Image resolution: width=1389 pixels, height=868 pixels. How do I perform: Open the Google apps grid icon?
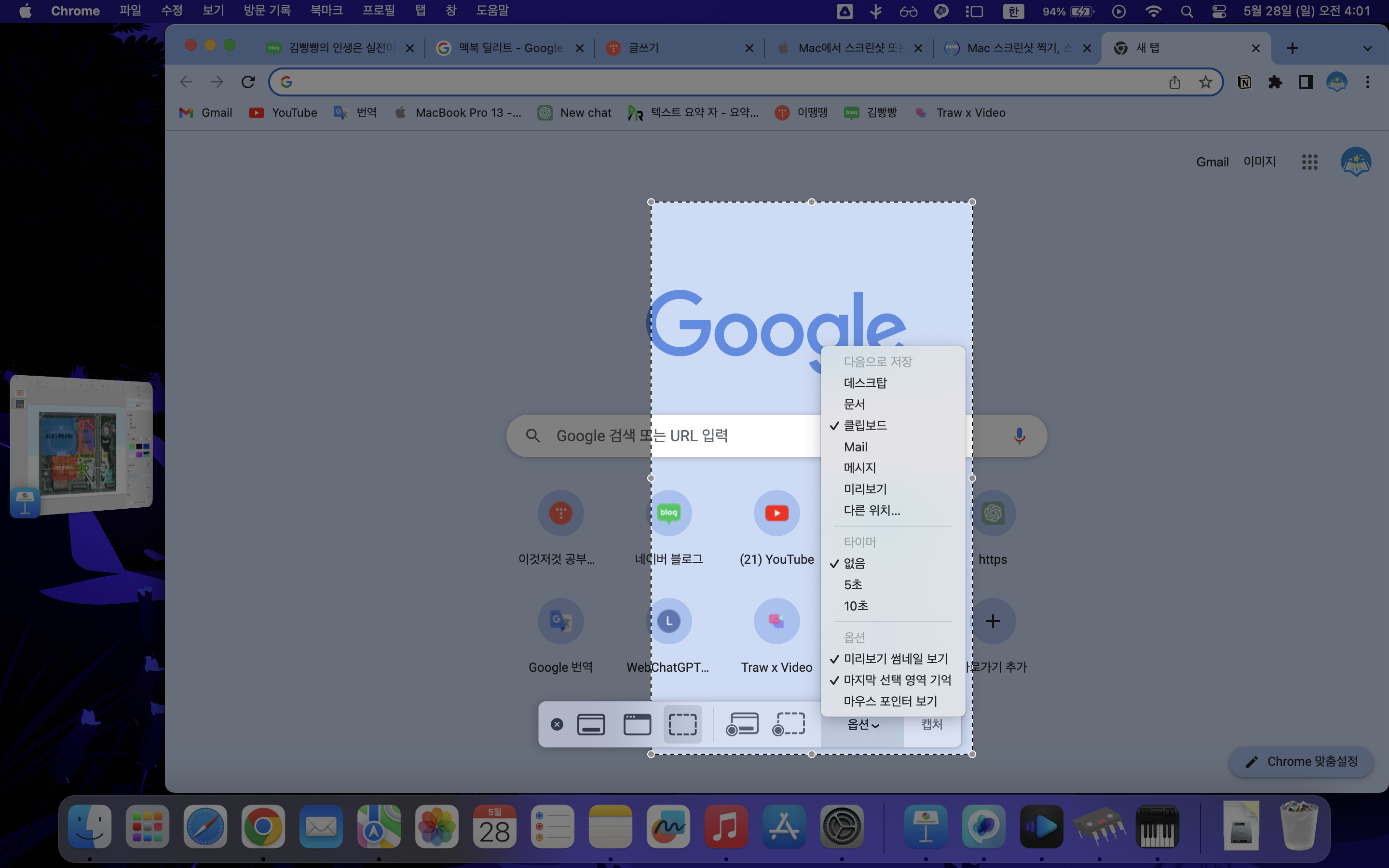pyautogui.click(x=1309, y=162)
